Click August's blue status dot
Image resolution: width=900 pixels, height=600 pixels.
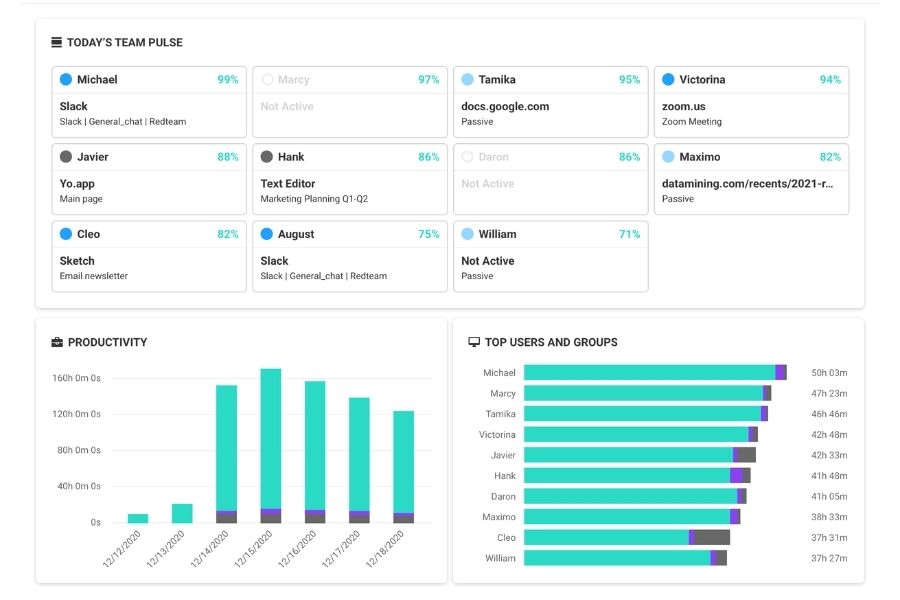point(267,234)
